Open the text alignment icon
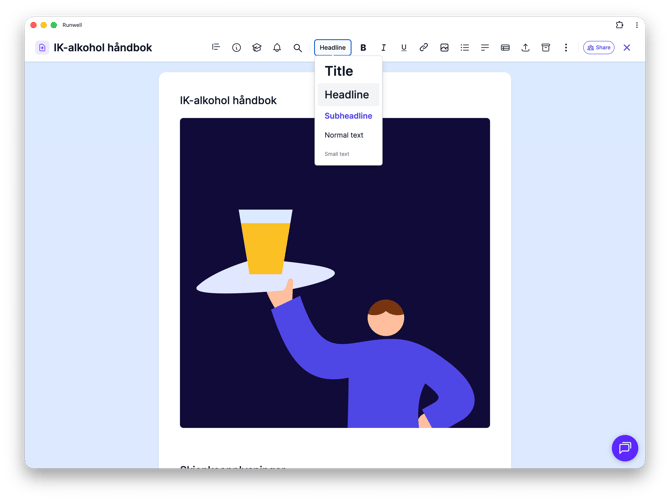 coord(485,47)
